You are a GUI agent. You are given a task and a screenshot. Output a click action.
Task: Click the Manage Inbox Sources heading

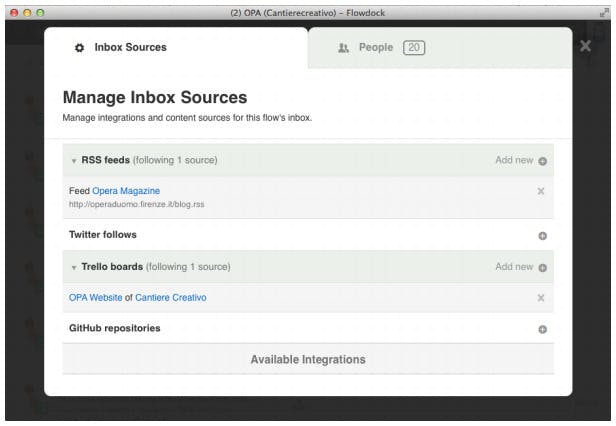click(x=155, y=97)
